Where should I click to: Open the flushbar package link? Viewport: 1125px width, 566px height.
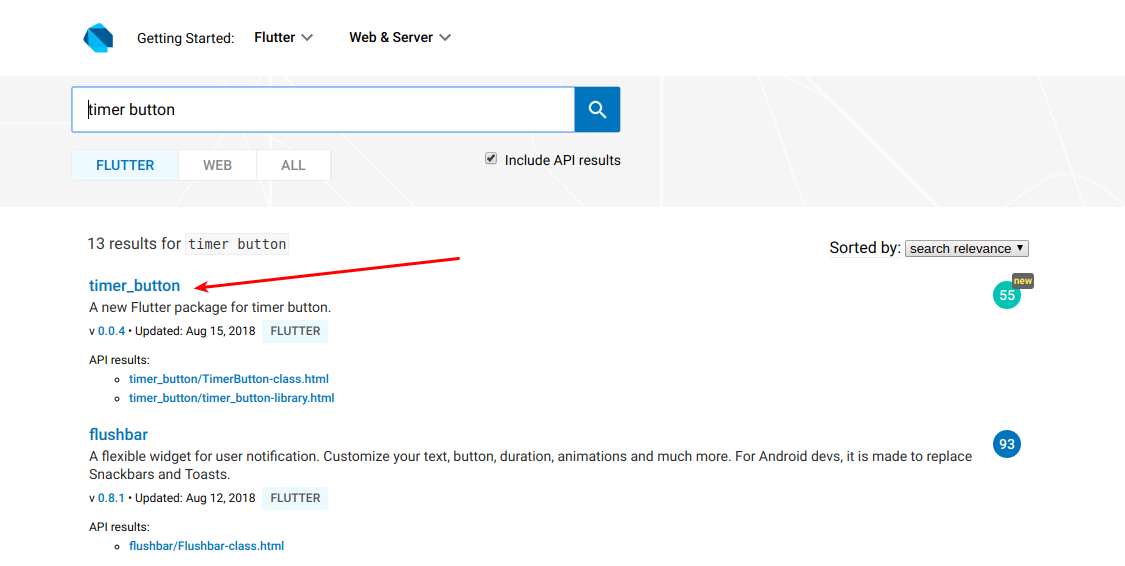click(x=118, y=435)
